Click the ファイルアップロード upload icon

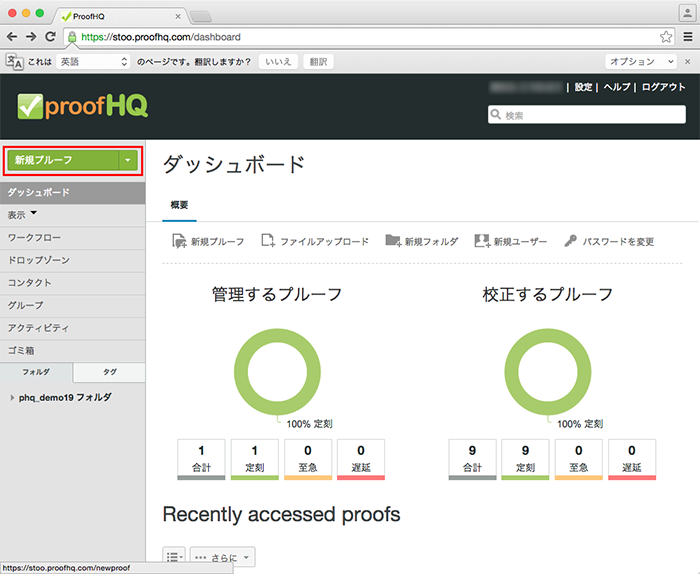click(x=268, y=241)
